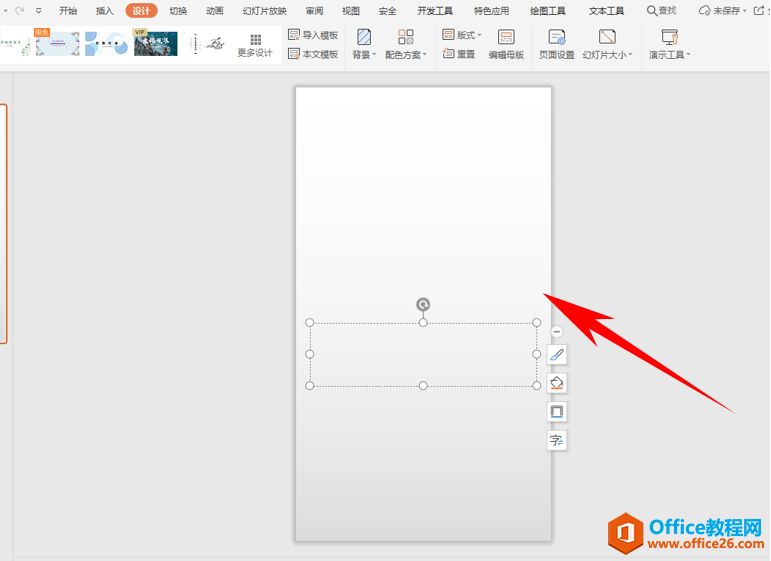Image resolution: width=771 pixels, height=561 pixels.
Task: Switch to the 插入 tab
Action: click(x=104, y=11)
